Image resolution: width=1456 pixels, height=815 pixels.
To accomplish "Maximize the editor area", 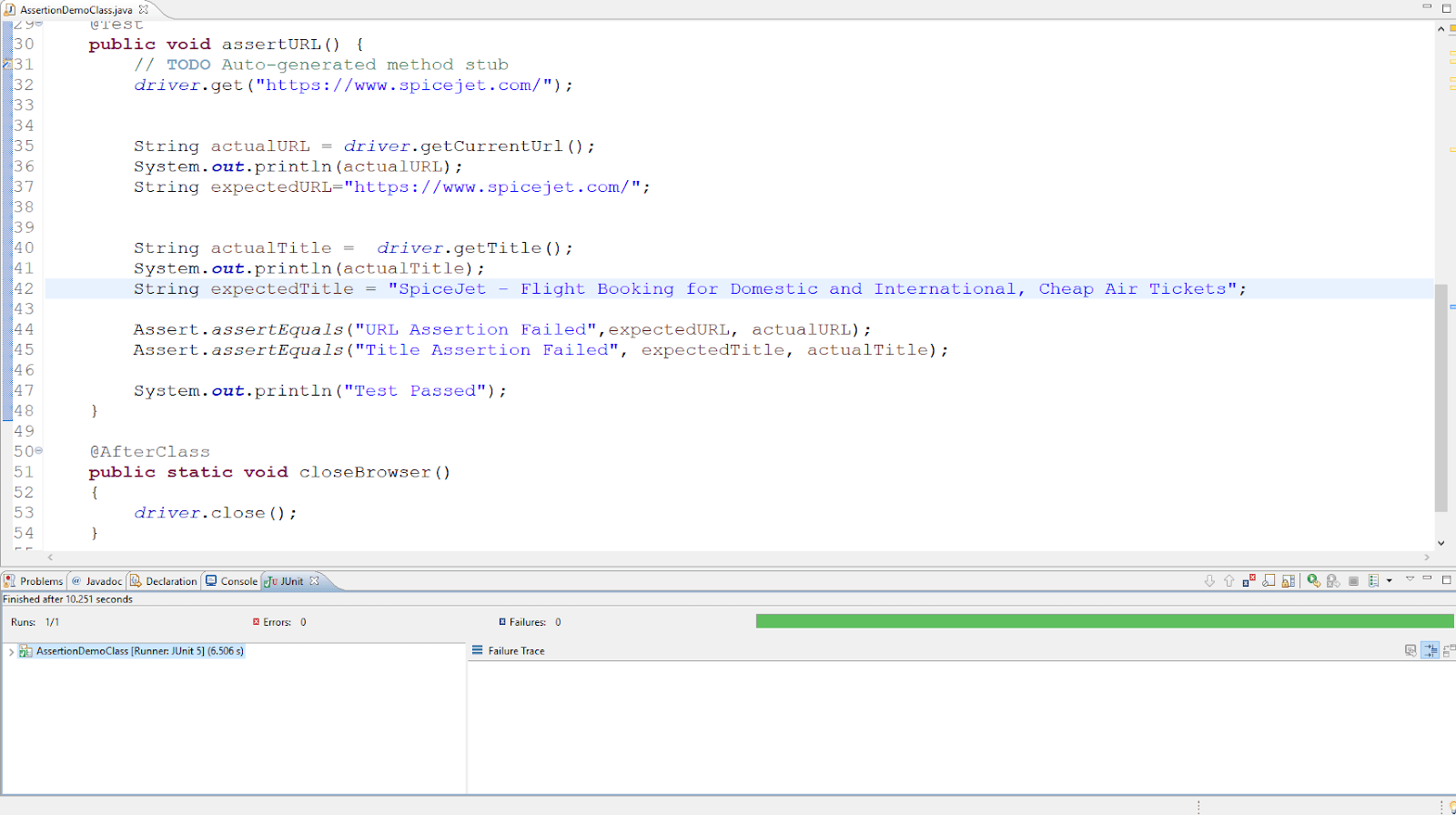I will (1446, 7).
